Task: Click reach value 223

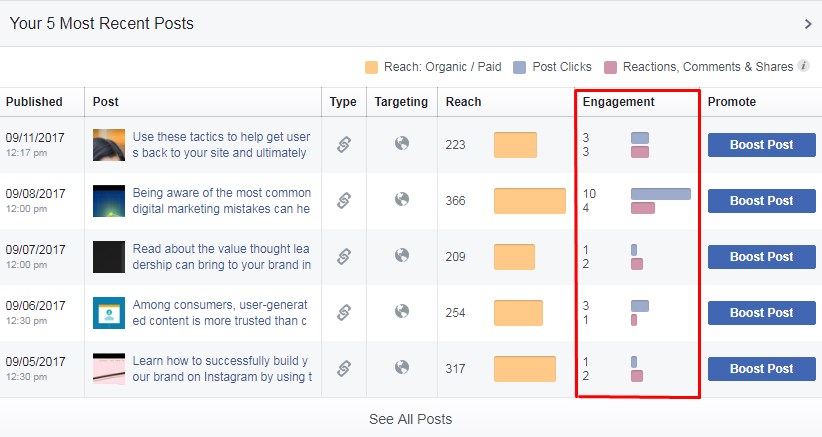Action: [x=456, y=145]
